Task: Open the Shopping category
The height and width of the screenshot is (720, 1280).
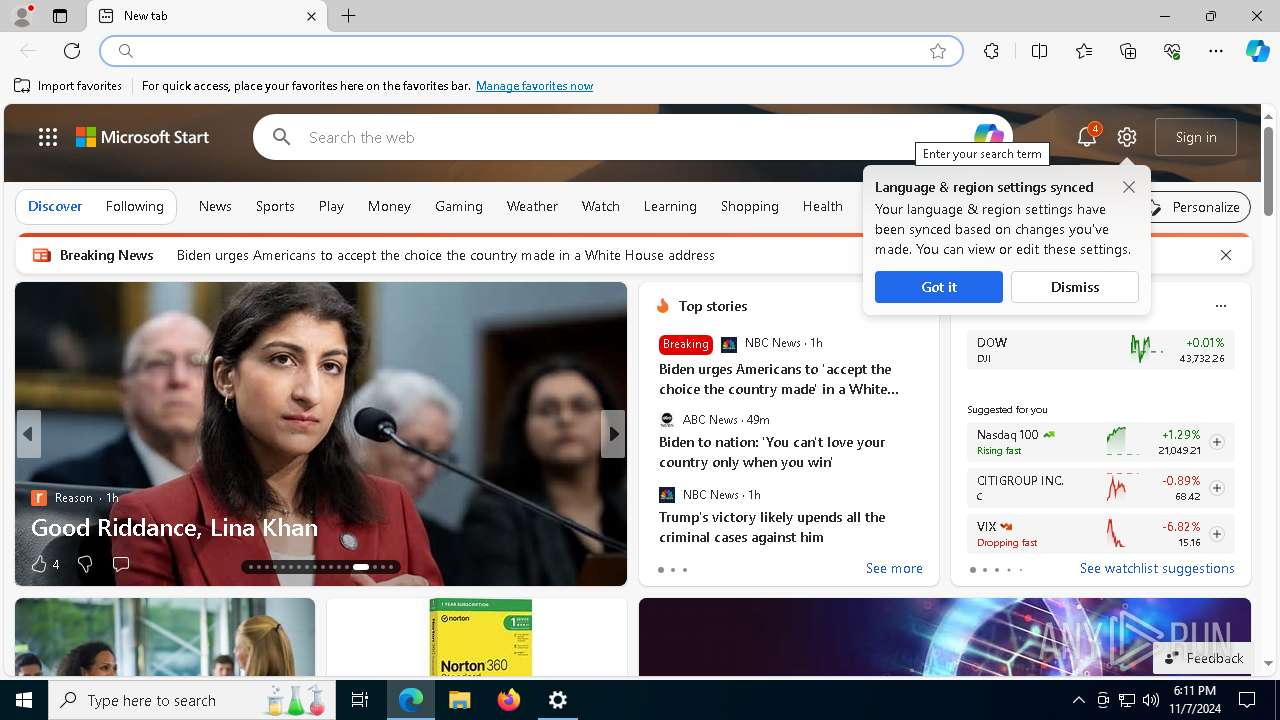Action: click(x=749, y=206)
